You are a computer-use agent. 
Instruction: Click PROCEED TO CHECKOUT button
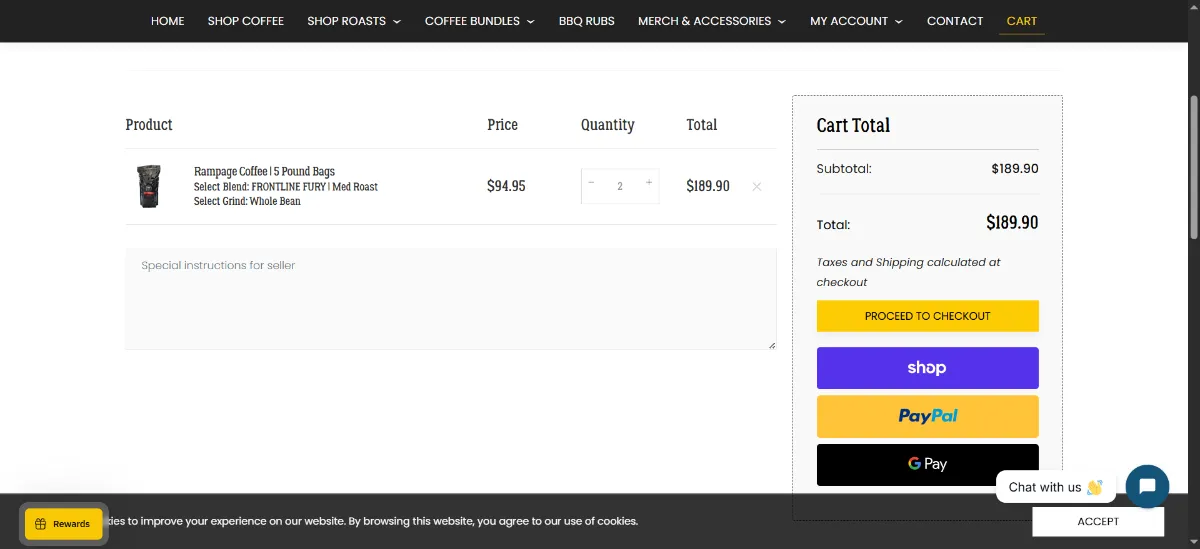coord(928,316)
